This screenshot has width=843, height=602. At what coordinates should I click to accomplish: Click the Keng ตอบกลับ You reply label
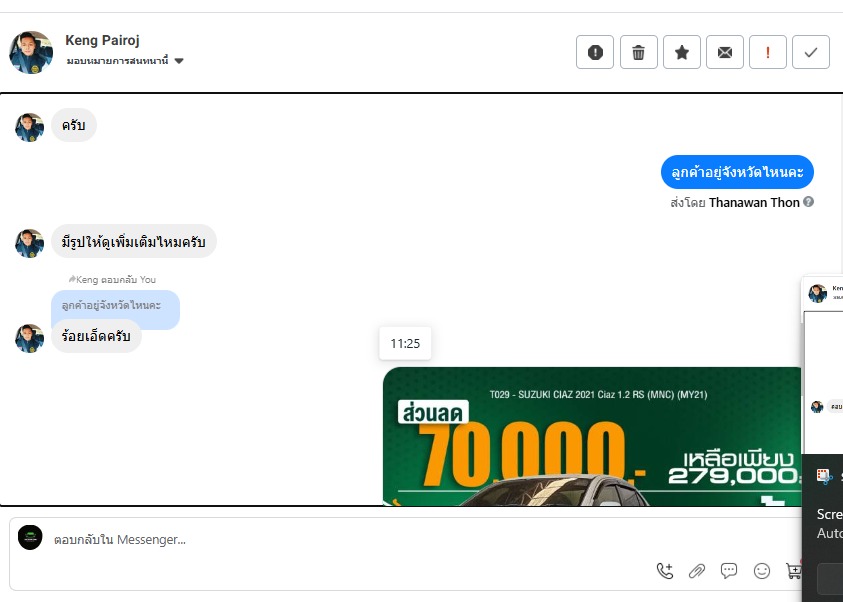click(112, 280)
